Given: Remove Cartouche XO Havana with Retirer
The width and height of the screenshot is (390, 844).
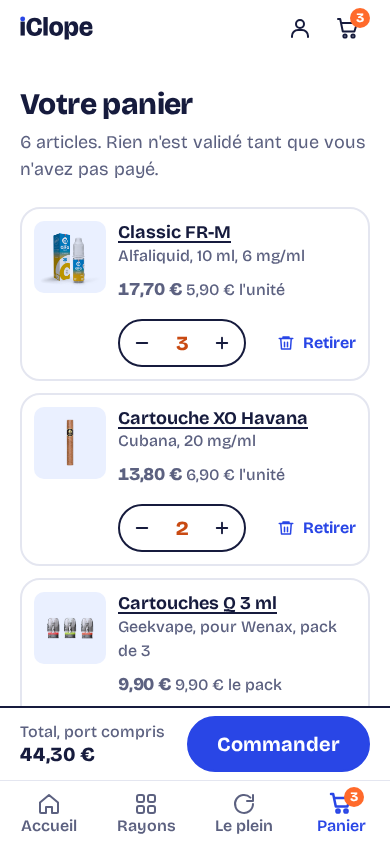Looking at the screenshot, I should point(317,528).
